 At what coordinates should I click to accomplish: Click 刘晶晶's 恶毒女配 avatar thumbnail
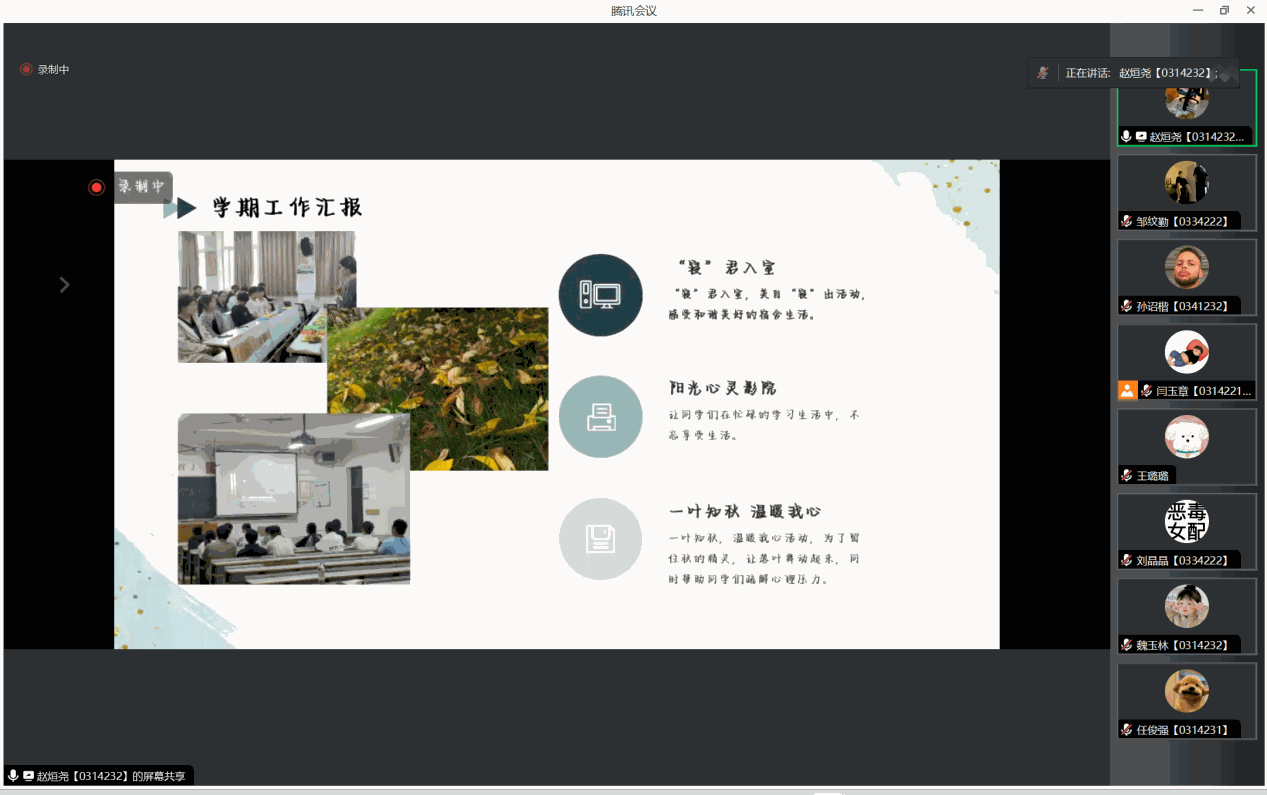tap(1186, 521)
